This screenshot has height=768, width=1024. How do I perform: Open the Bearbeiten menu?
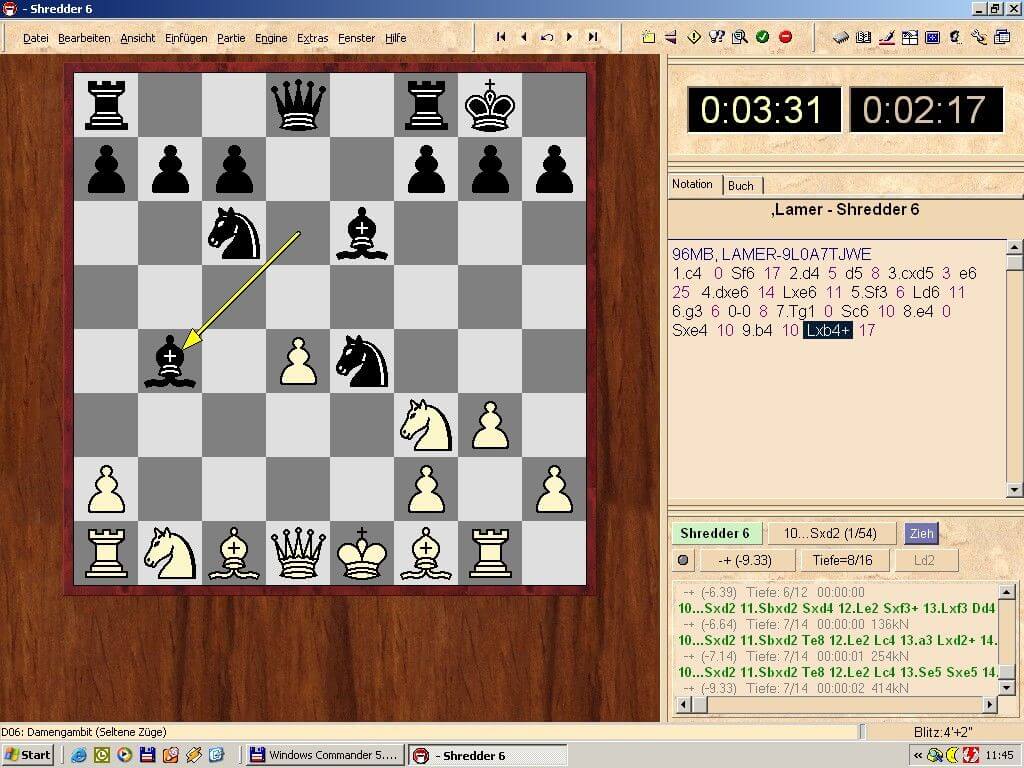(84, 38)
